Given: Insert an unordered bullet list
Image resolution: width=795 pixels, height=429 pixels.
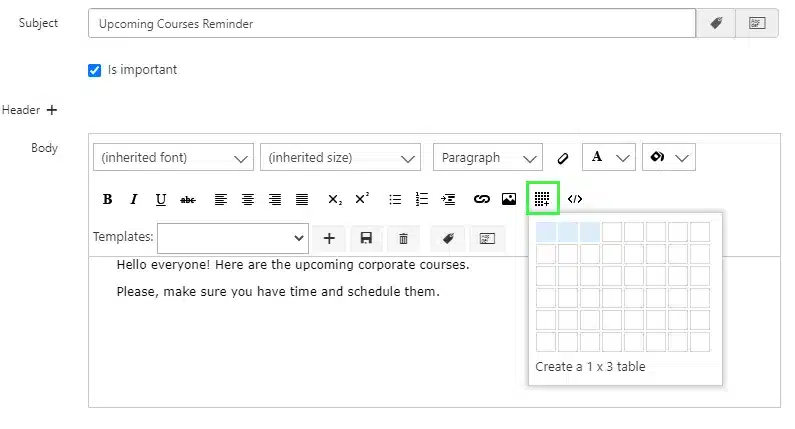Looking at the screenshot, I should tap(395, 199).
